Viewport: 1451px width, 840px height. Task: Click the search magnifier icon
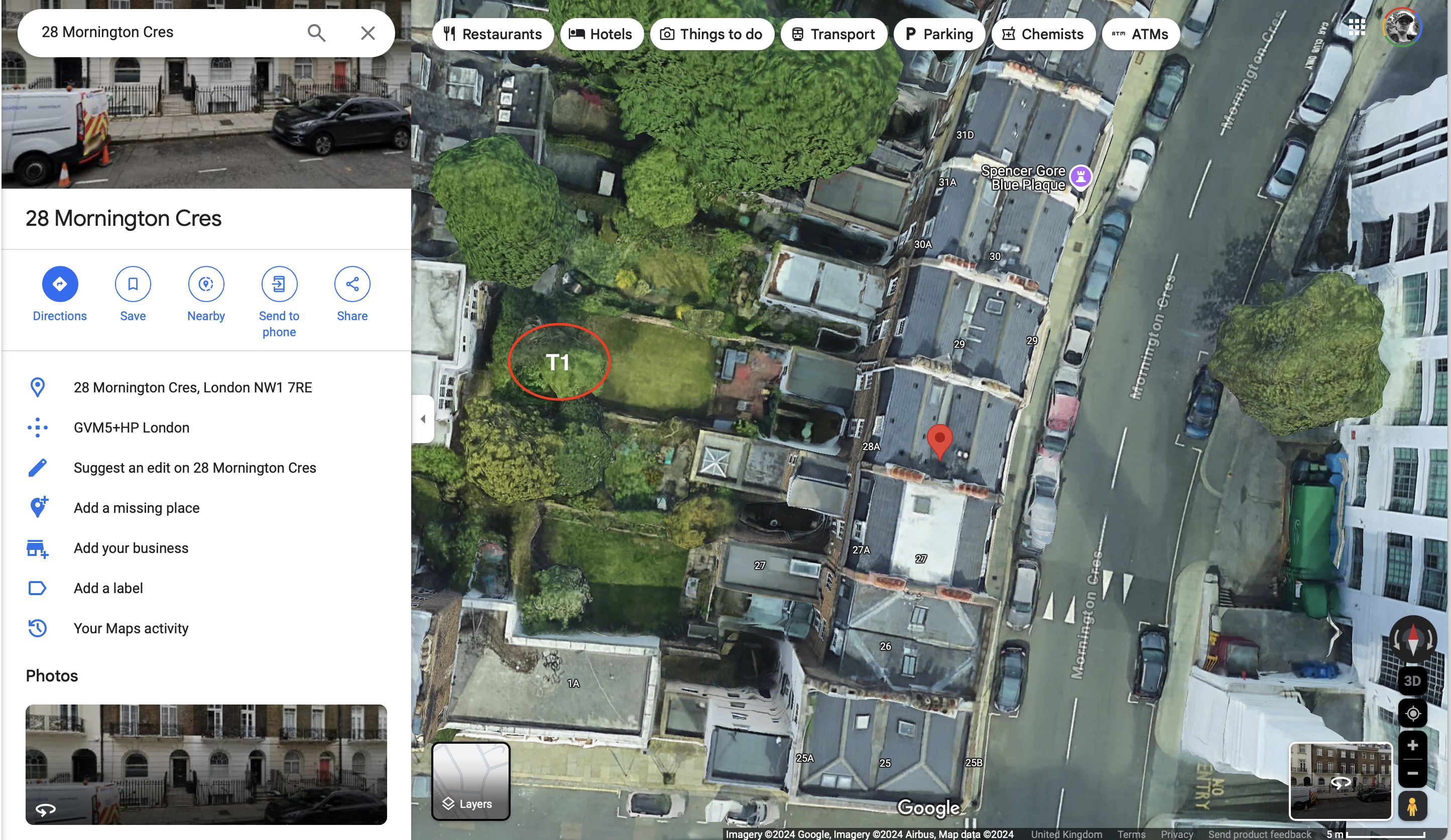click(x=316, y=33)
